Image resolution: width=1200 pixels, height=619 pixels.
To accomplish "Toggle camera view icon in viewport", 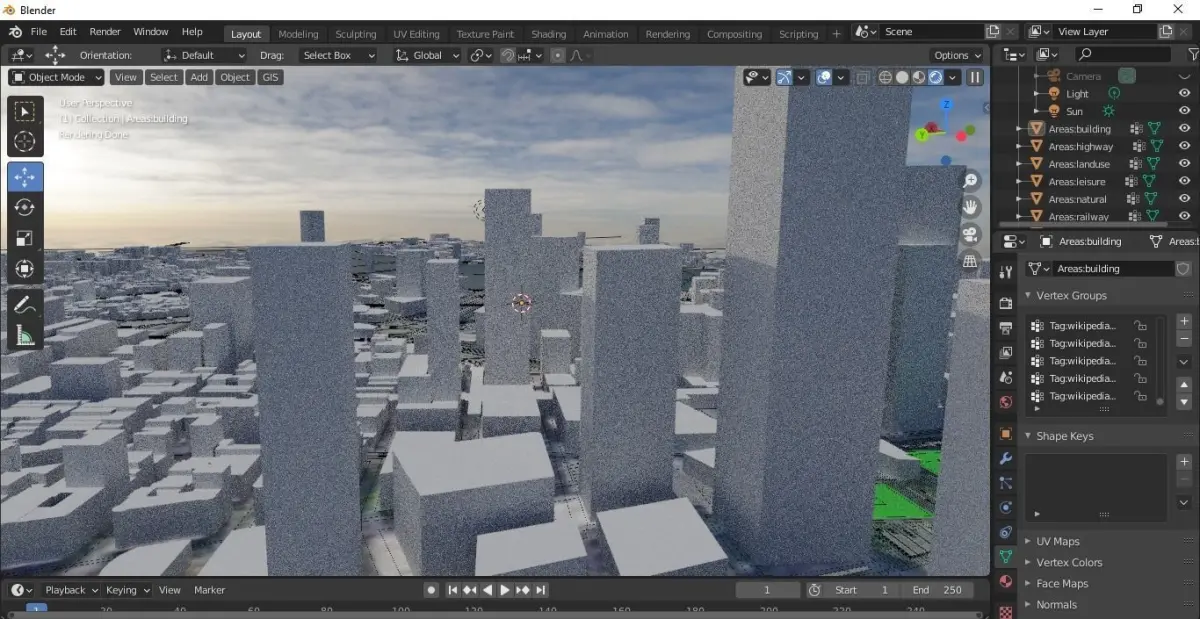I will [x=970, y=234].
